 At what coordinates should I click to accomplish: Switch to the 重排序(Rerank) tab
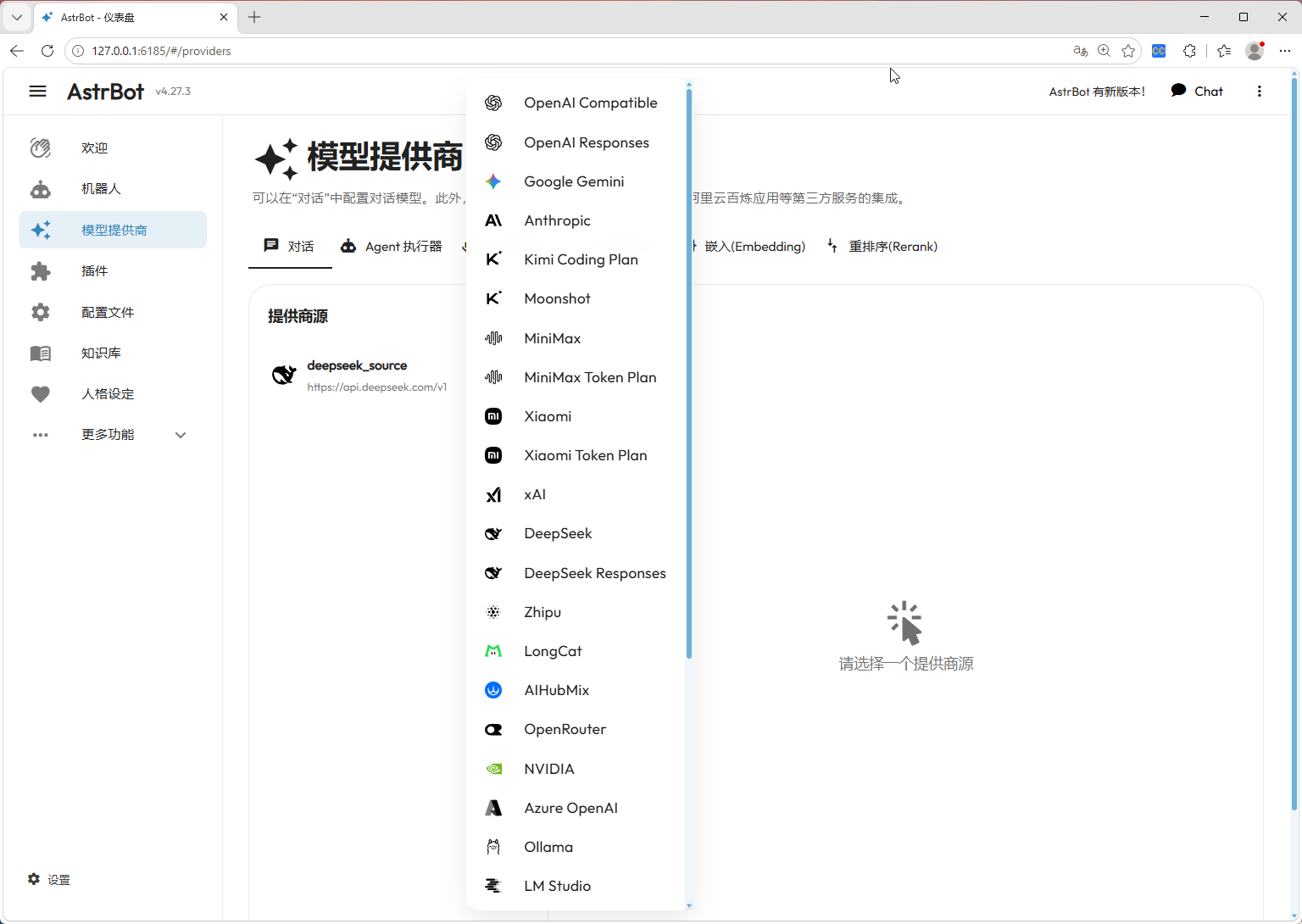point(882,247)
